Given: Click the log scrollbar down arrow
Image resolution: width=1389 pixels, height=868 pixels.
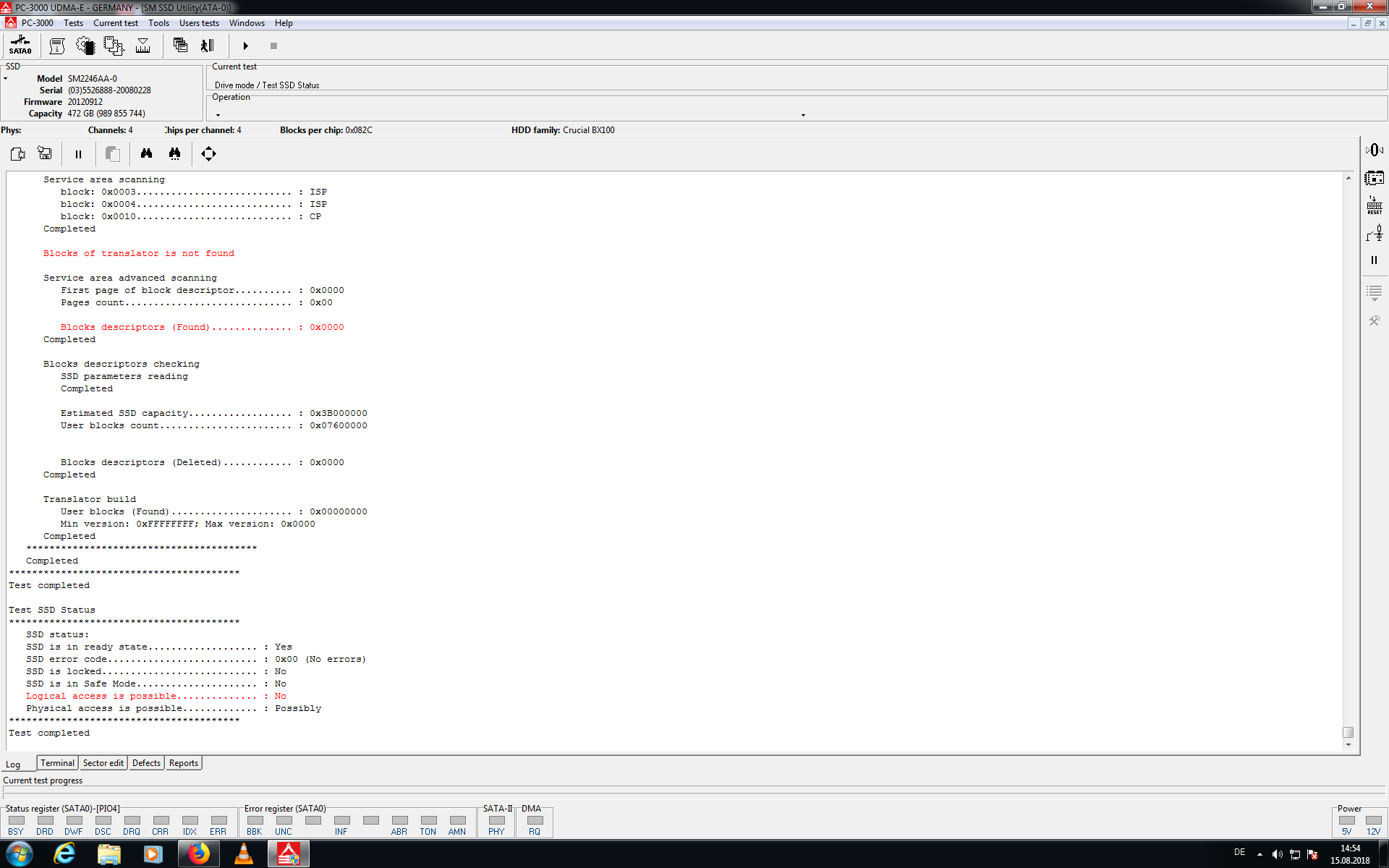Looking at the screenshot, I should pos(1348,745).
